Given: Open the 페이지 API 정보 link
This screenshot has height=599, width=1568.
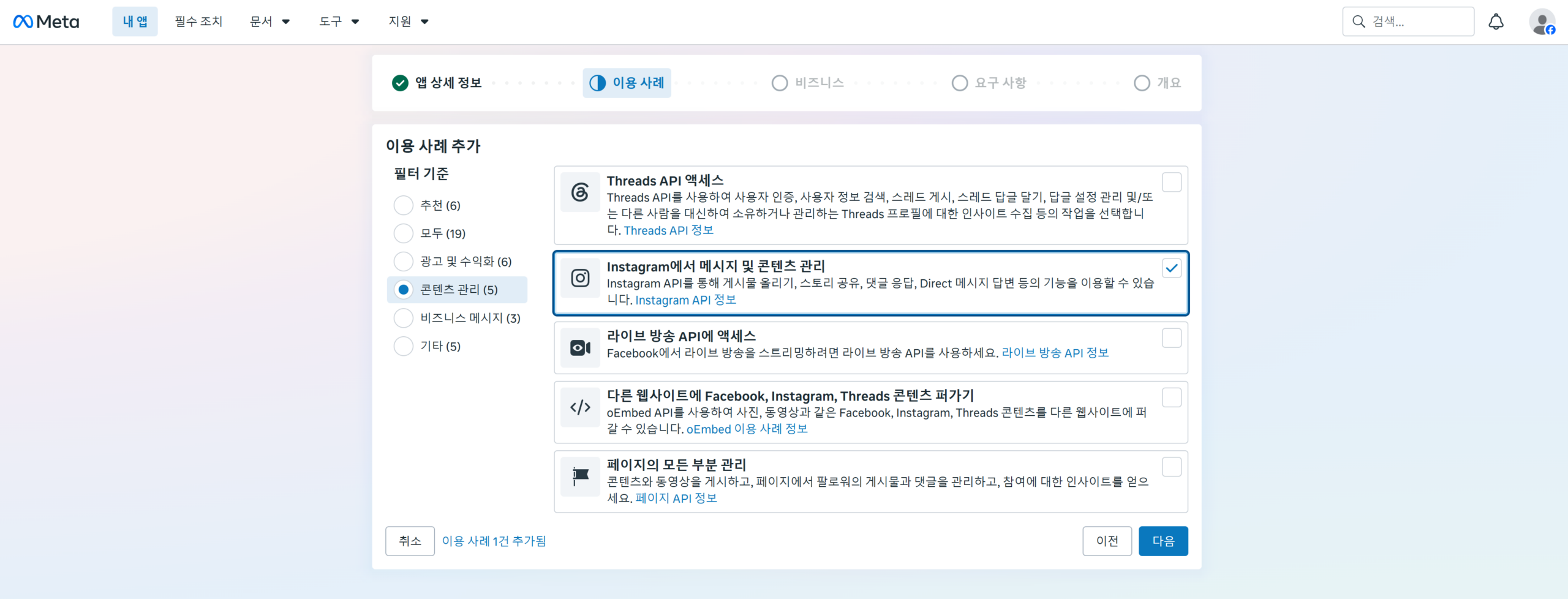Looking at the screenshot, I should point(676,498).
